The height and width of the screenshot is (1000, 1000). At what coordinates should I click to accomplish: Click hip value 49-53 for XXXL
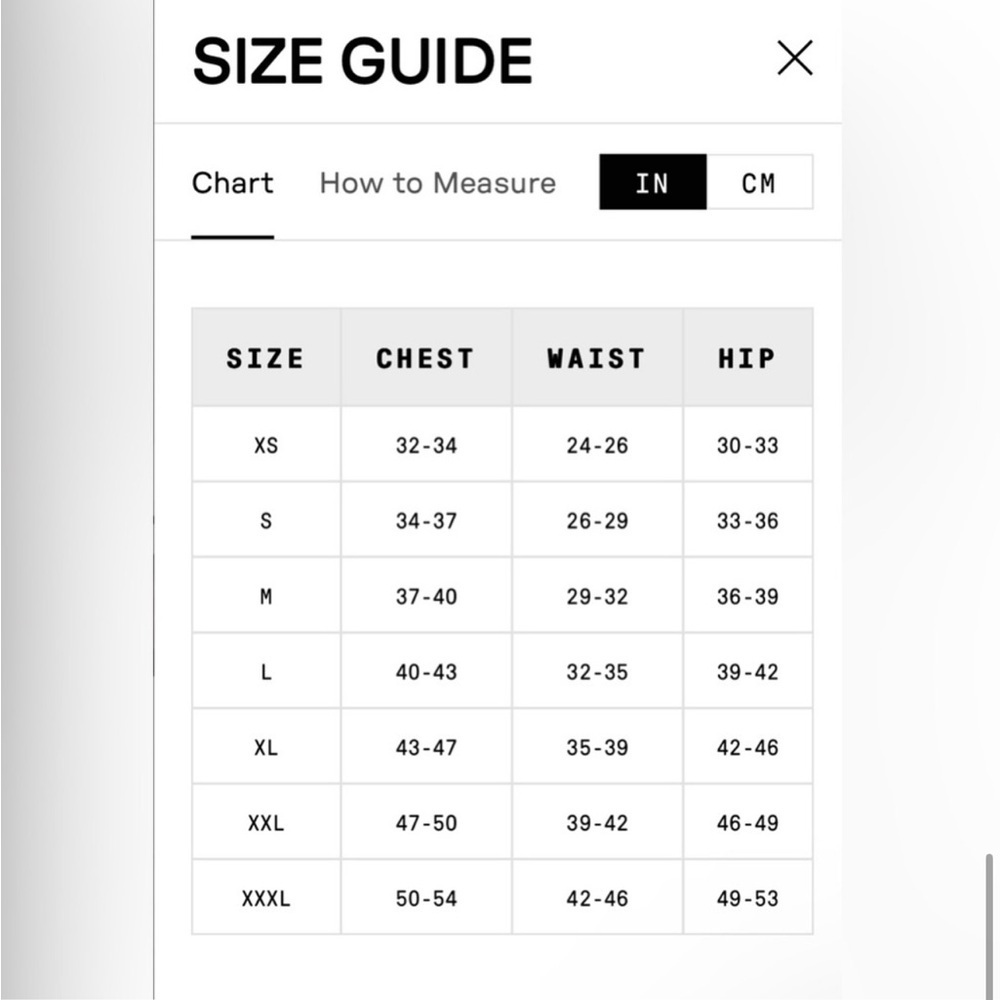[747, 899]
